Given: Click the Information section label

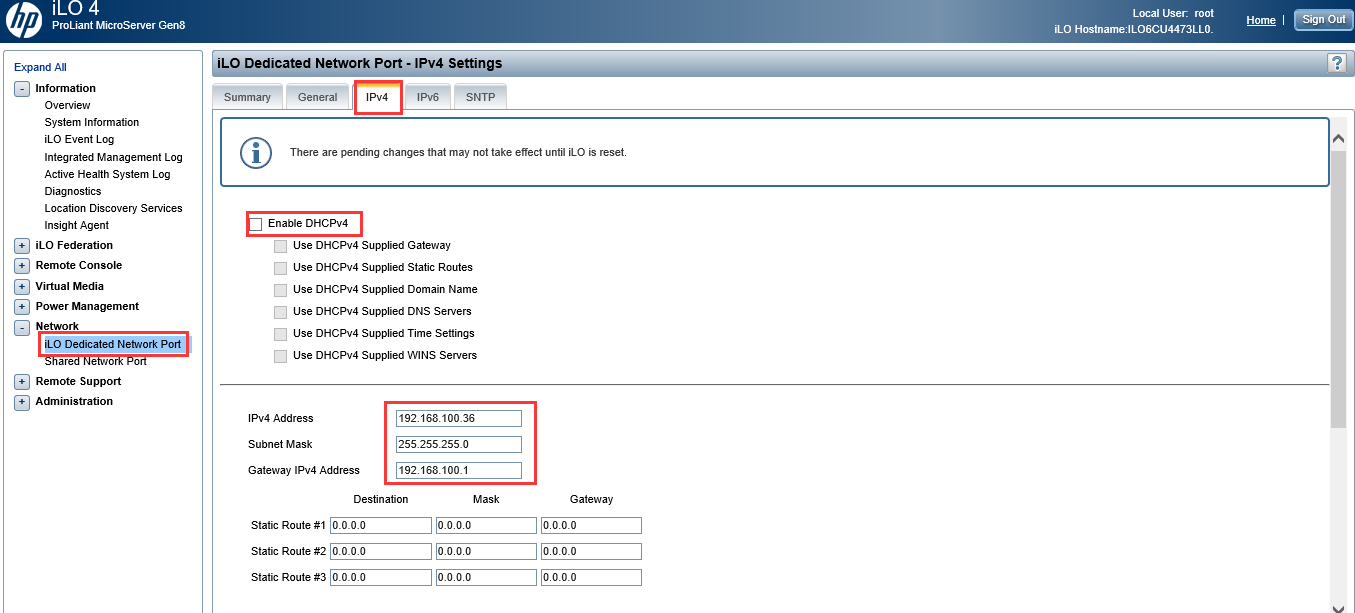Looking at the screenshot, I should (x=65, y=89).
